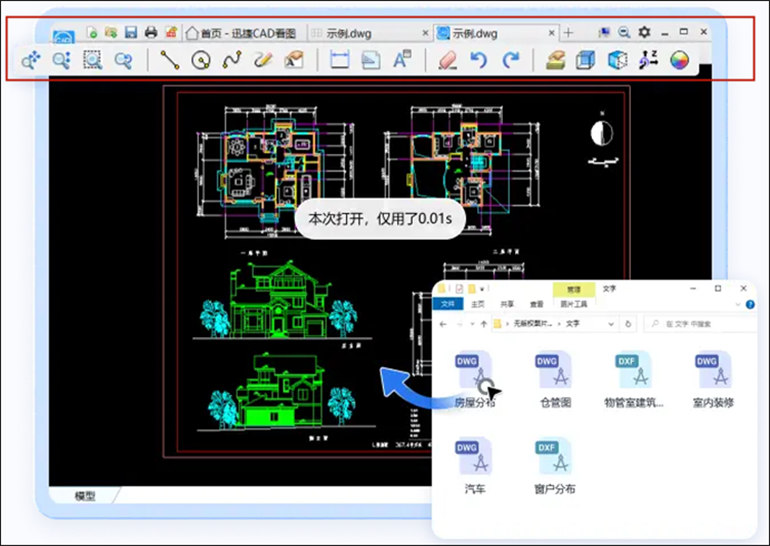Expand recent locations dropdown in Explorer

(x=472, y=324)
